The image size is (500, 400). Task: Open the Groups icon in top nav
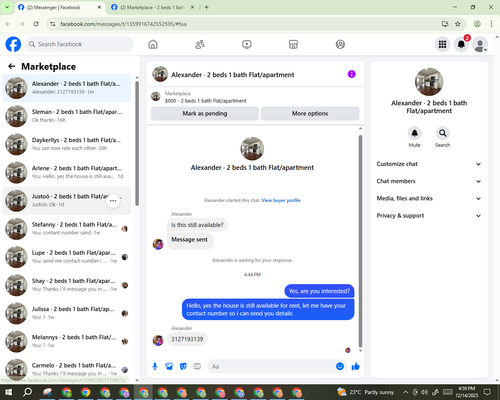340,44
